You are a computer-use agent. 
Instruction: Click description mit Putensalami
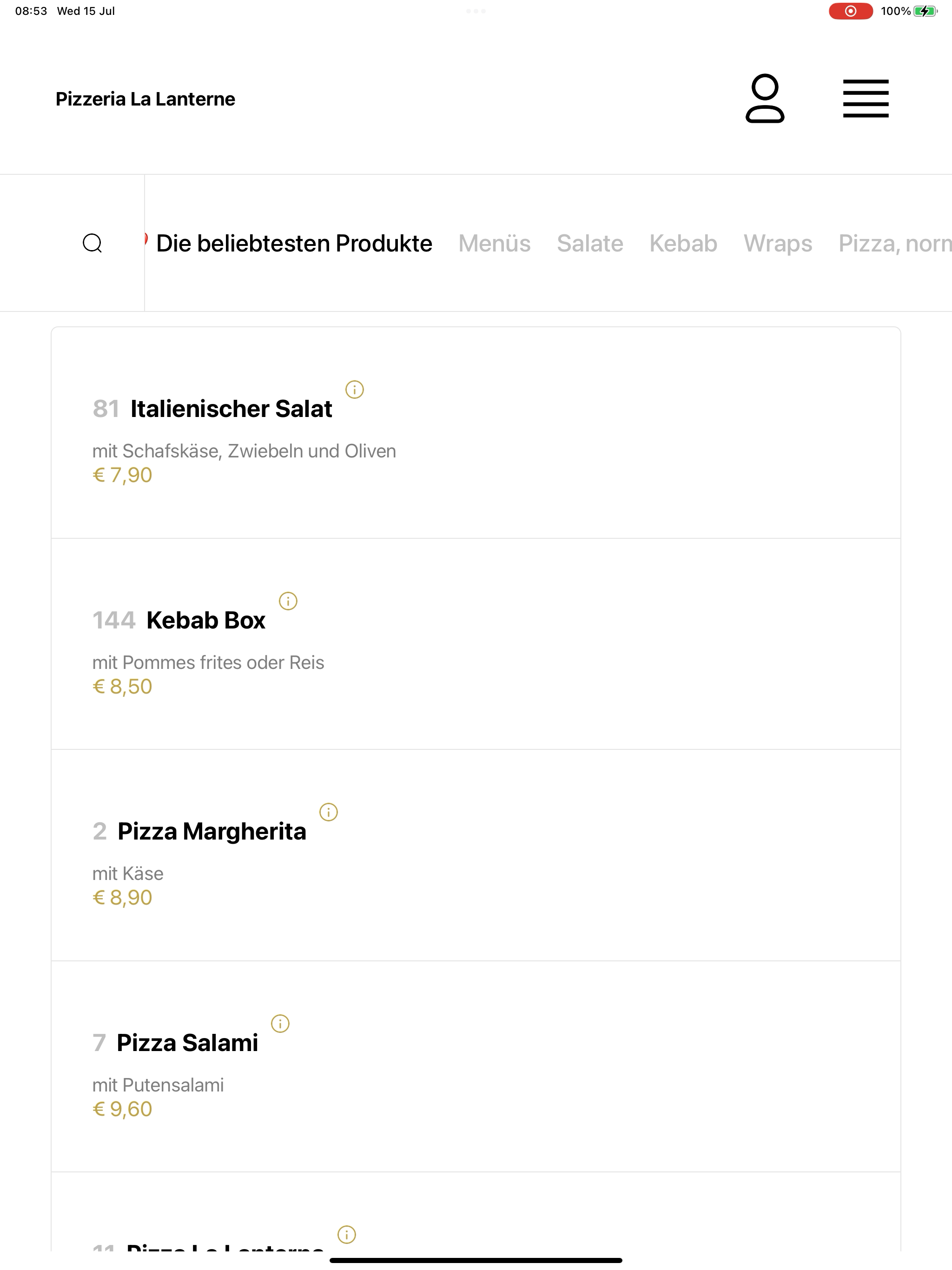[x=158, y=1085]
